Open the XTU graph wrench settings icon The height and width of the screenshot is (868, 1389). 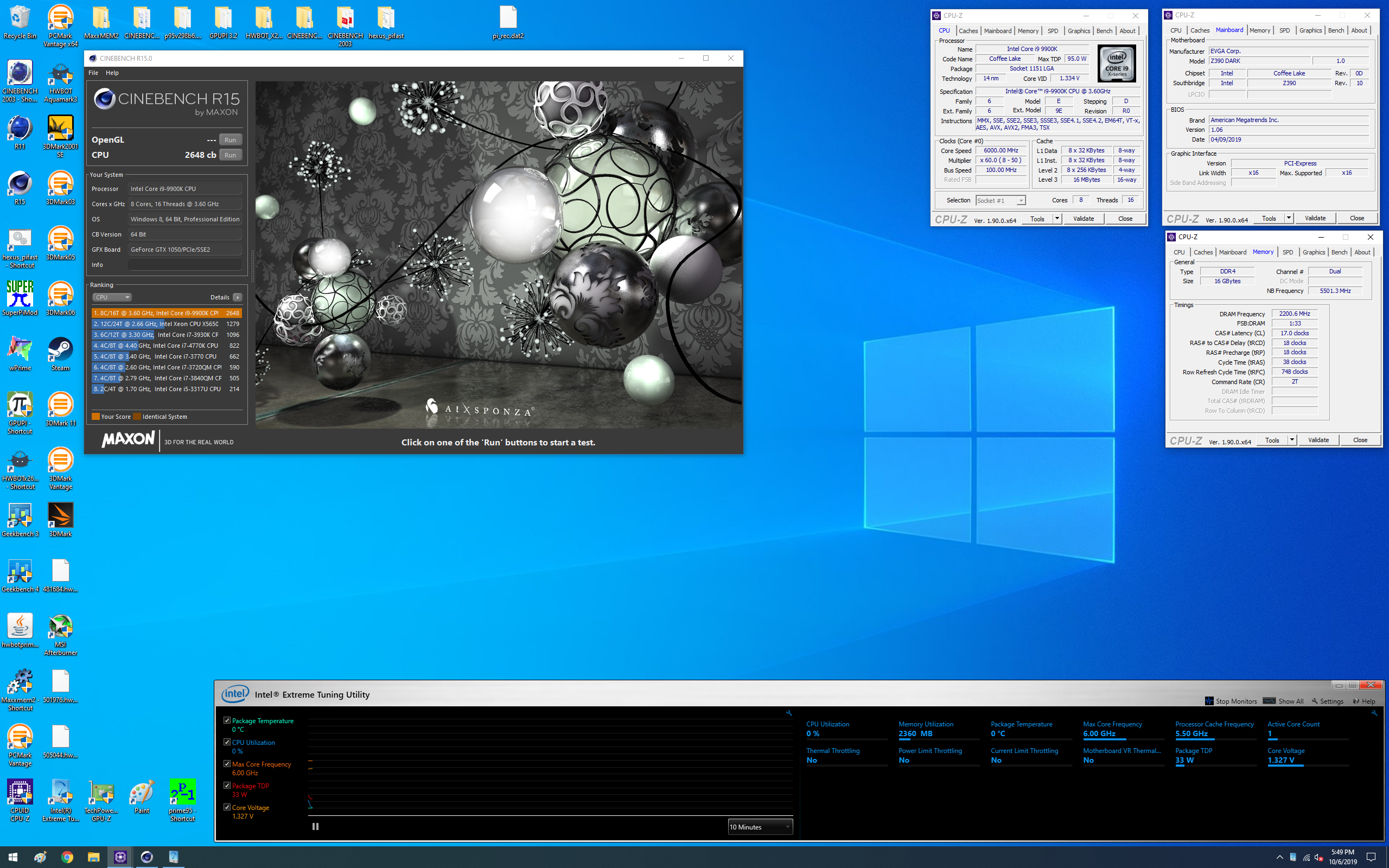click(788, 713)
